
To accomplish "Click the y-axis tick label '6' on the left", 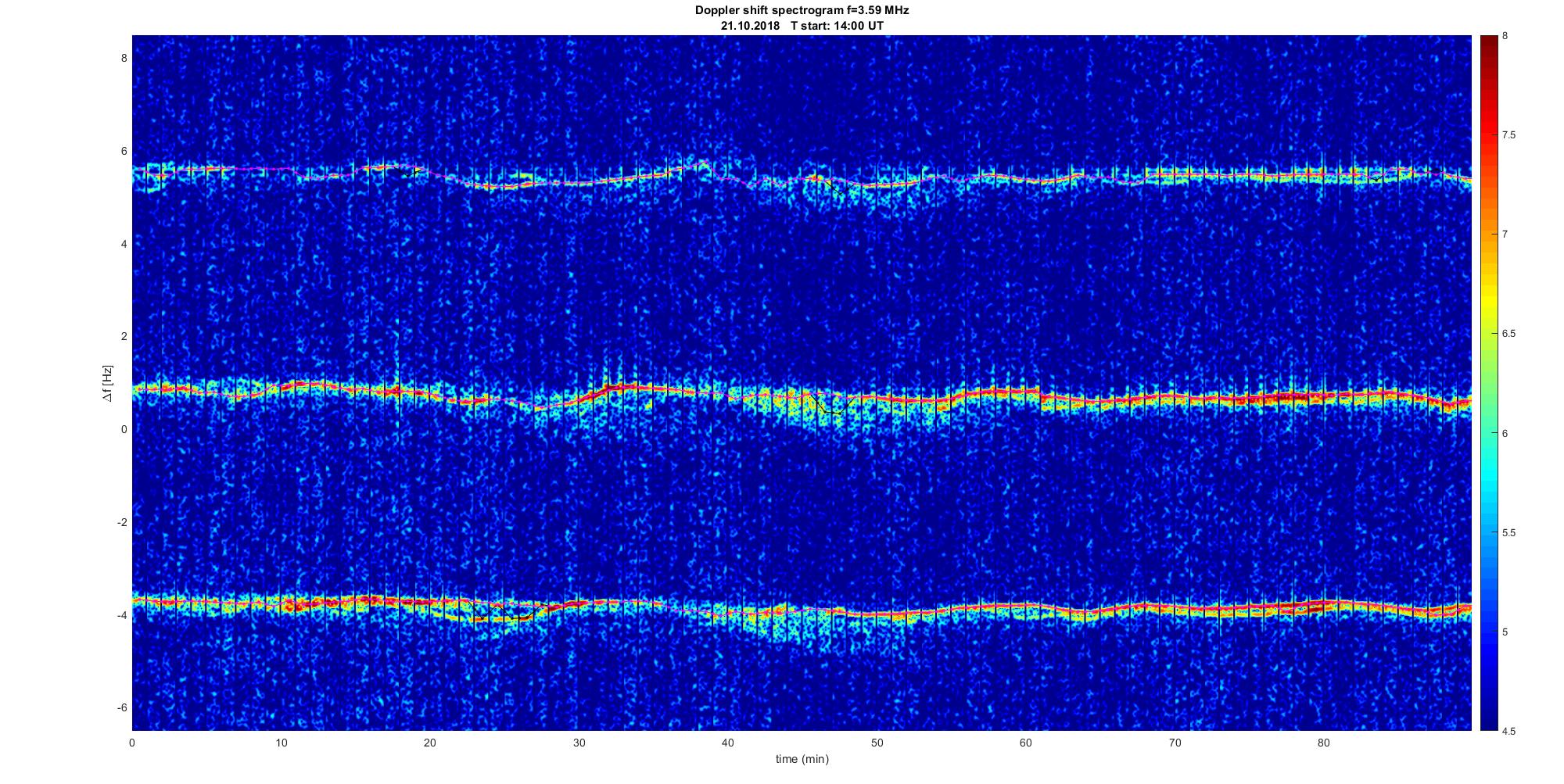I will [124, 152].
